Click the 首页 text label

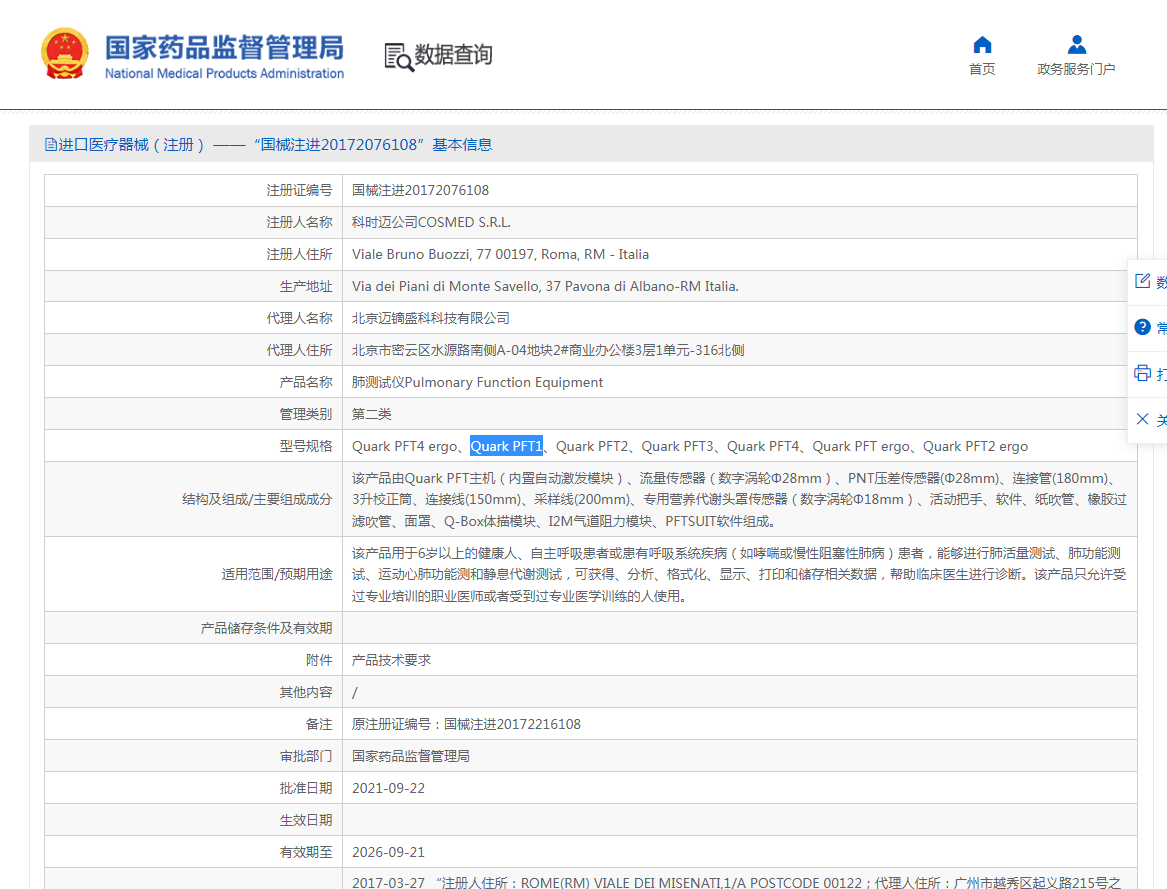982,69
